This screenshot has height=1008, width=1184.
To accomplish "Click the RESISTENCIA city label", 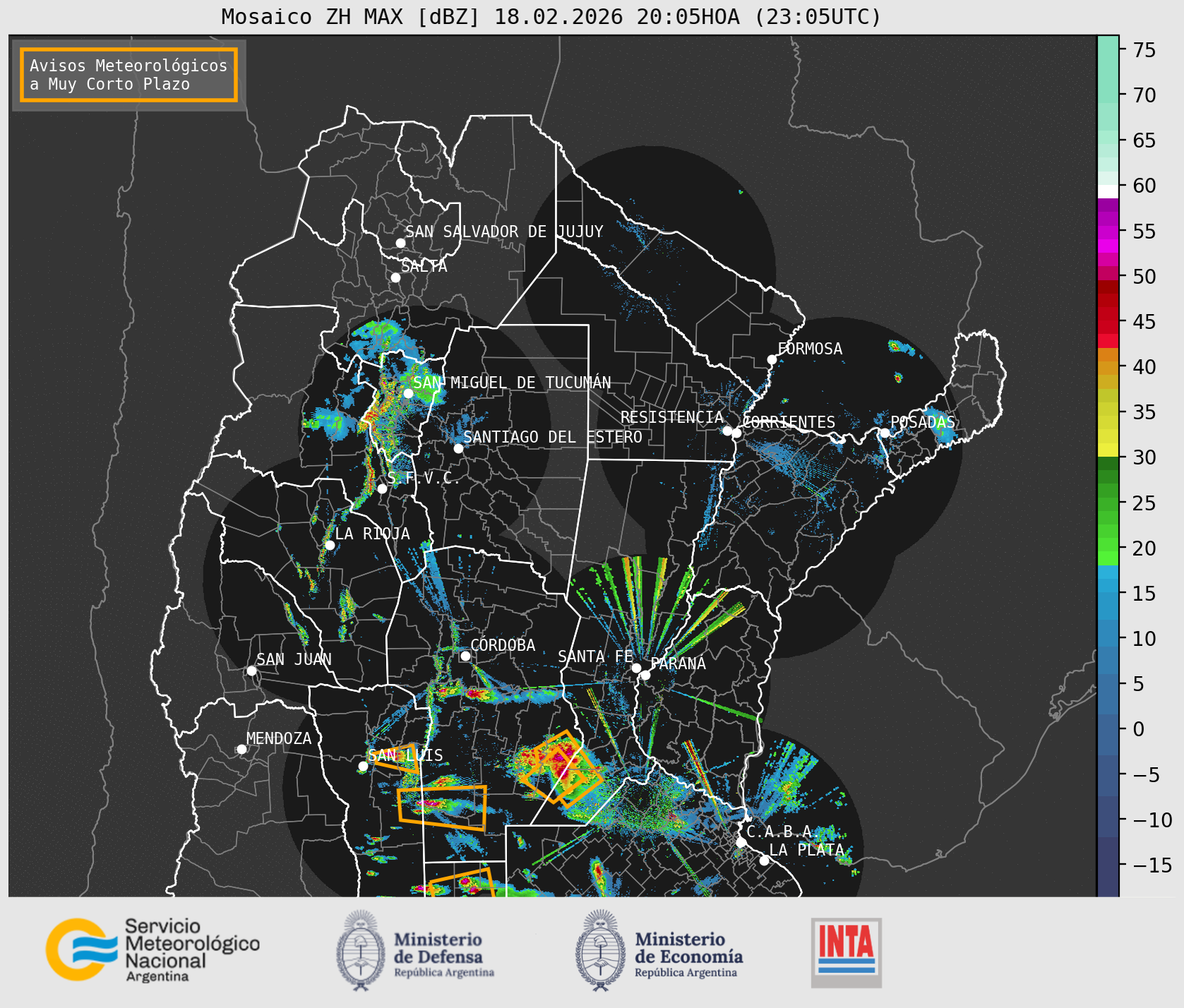I will pos(672,417).
